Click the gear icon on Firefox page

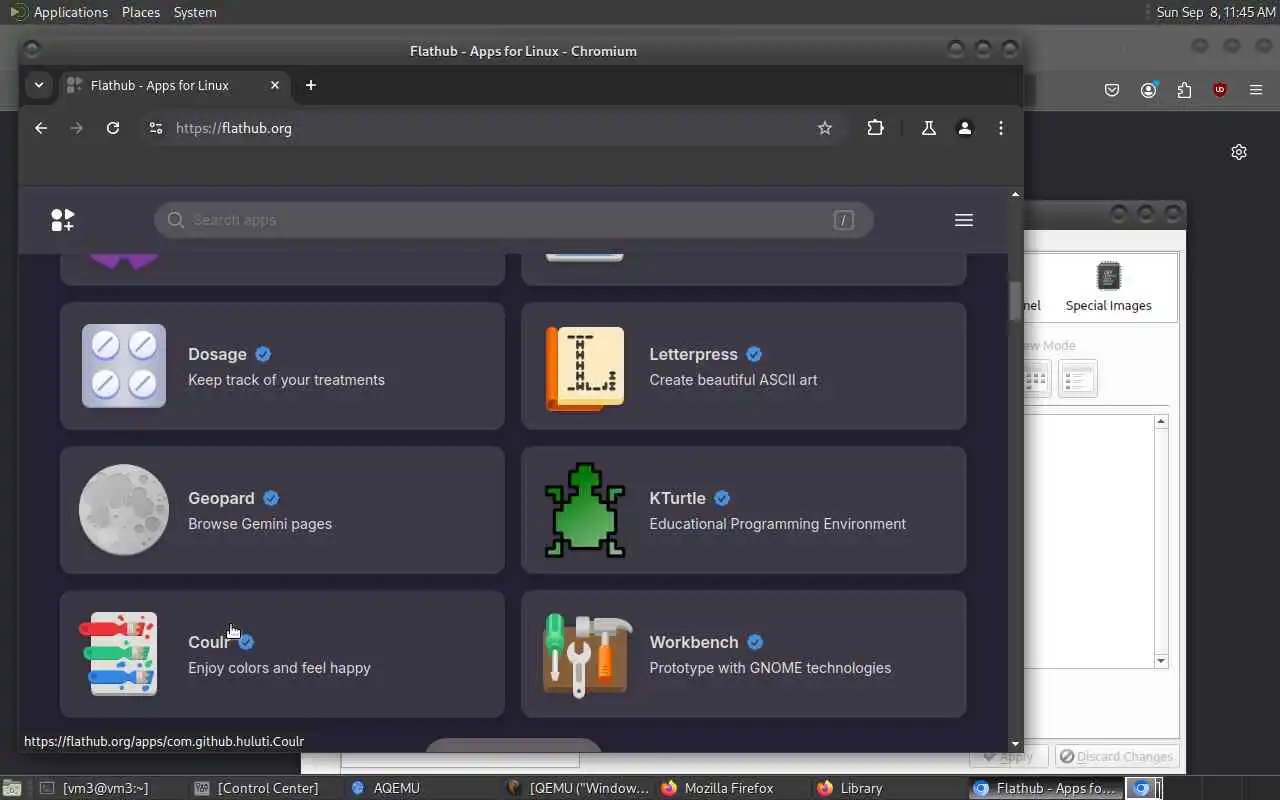1239,152
